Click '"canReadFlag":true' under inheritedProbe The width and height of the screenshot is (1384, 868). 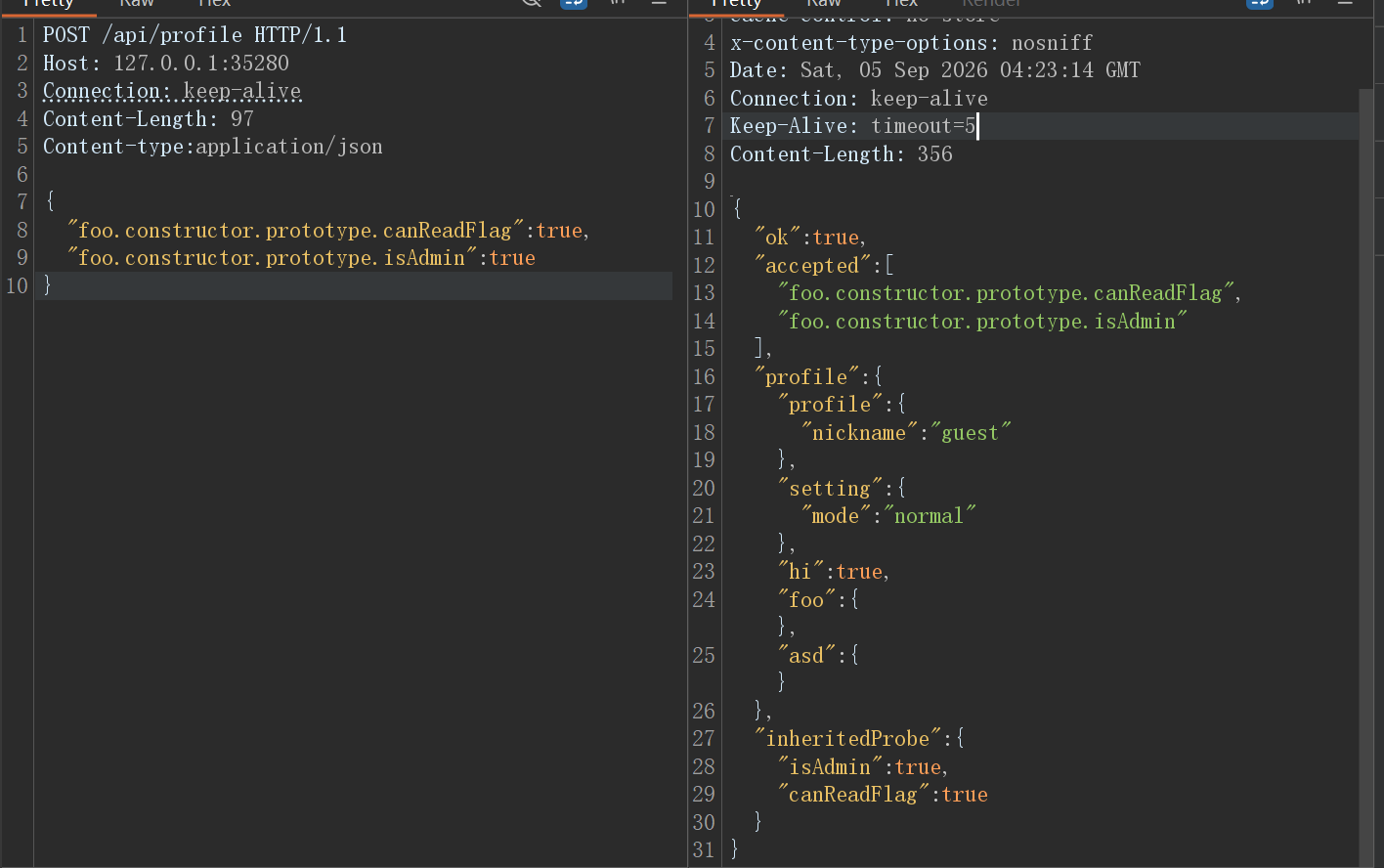point(883,795)
